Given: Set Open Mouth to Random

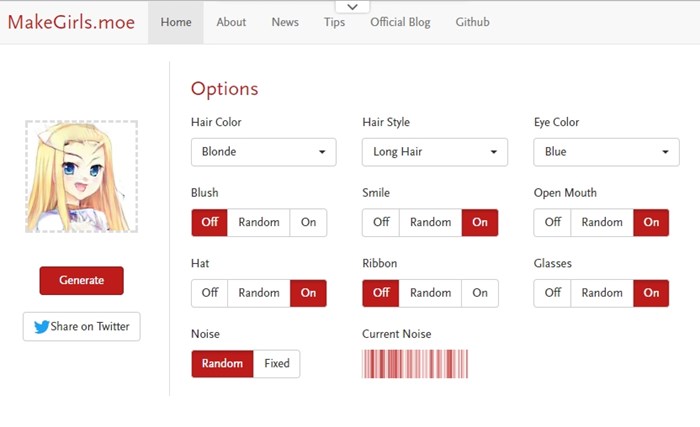Looking at the screenshot, I should 602,222.
